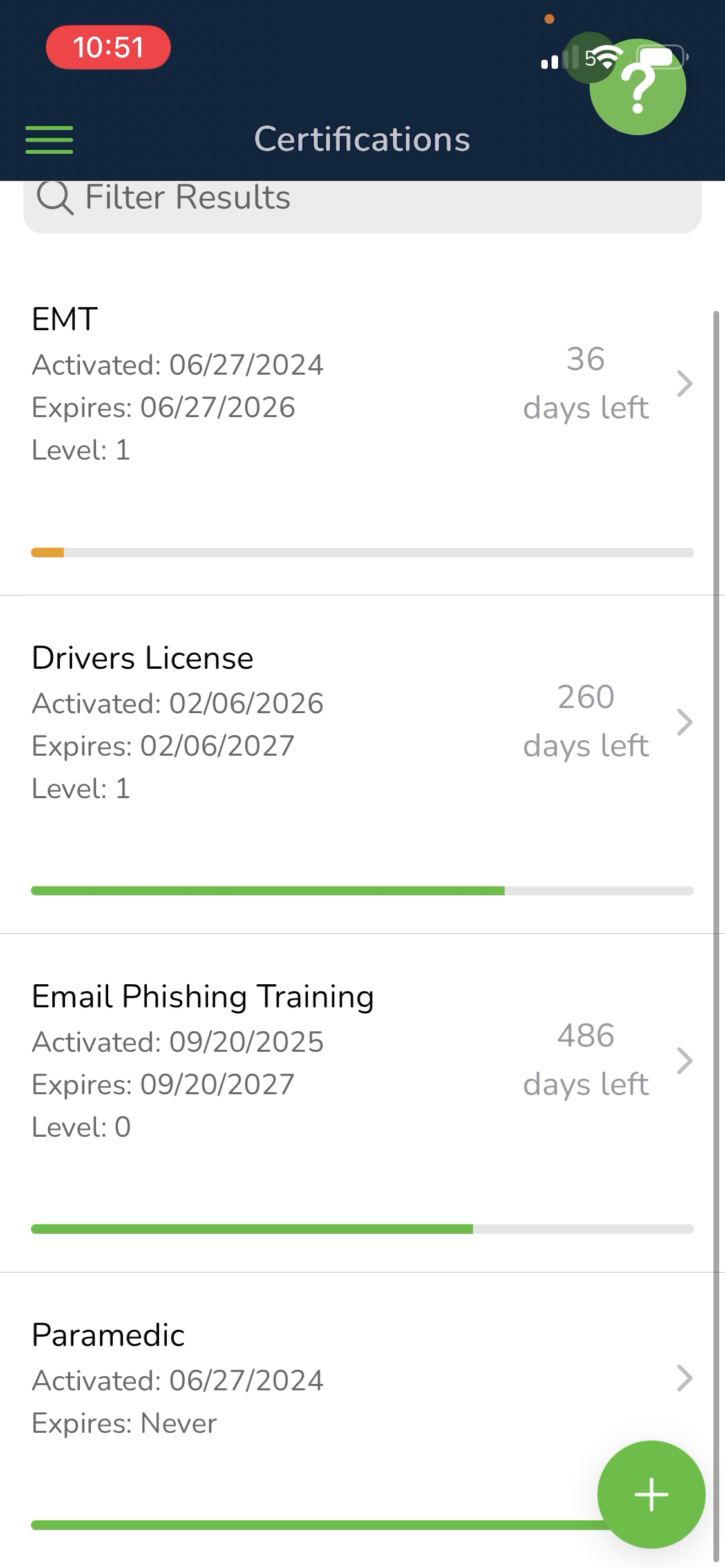This screenshot has height=1568, width=725.
Task: Tap the battery indicator icon
Action: coord(663,57)
